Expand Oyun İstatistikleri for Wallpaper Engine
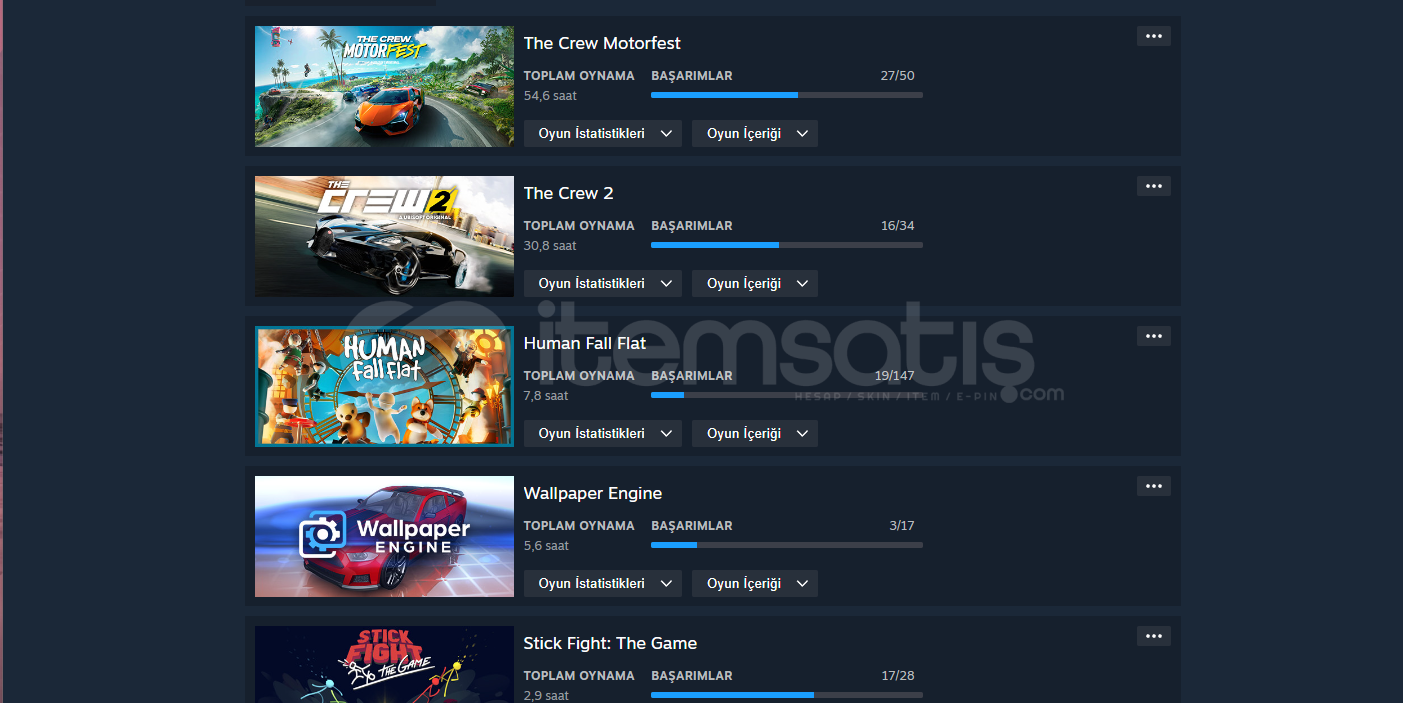Screen dimensions: 1403x703 [x=603, y=583]
